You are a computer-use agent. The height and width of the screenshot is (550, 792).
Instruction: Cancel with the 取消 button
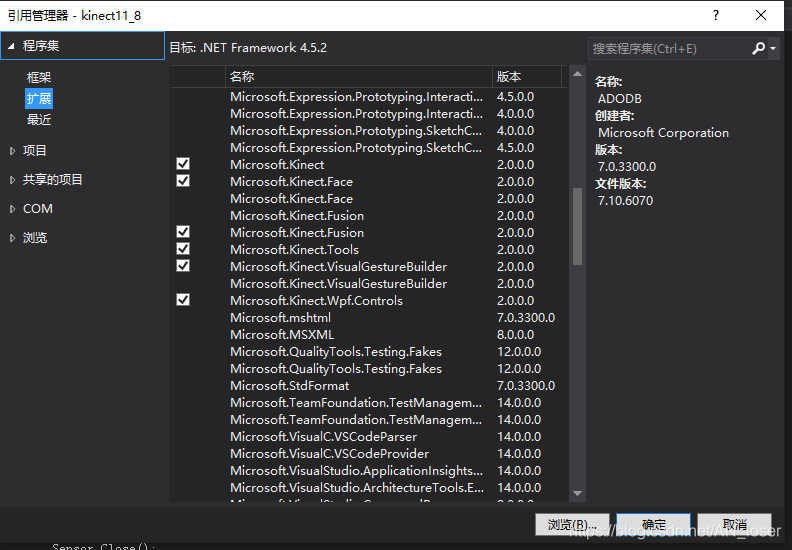coord(734,525)
